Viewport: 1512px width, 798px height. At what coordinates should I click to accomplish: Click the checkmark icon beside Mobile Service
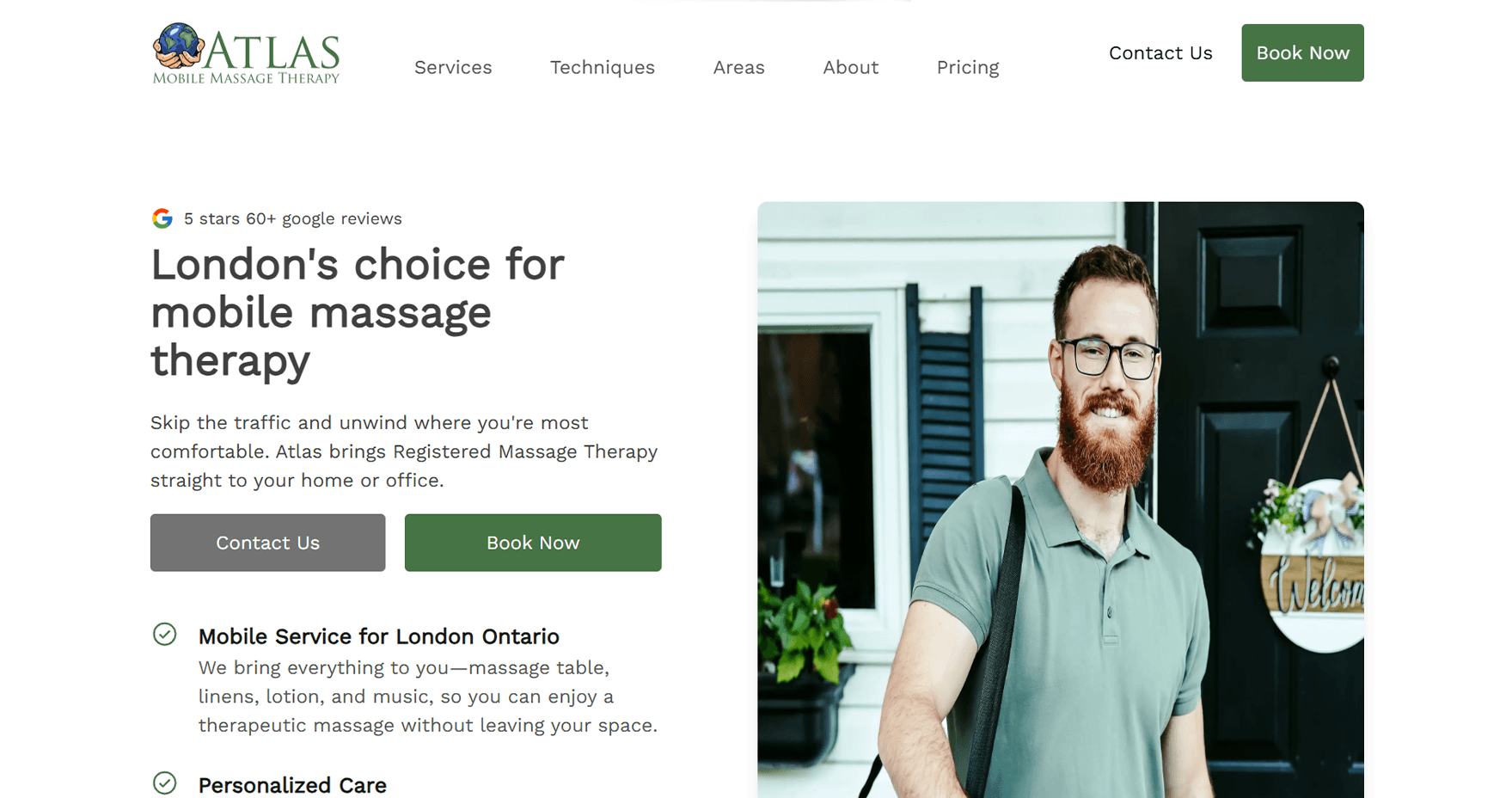pos(165,635)
